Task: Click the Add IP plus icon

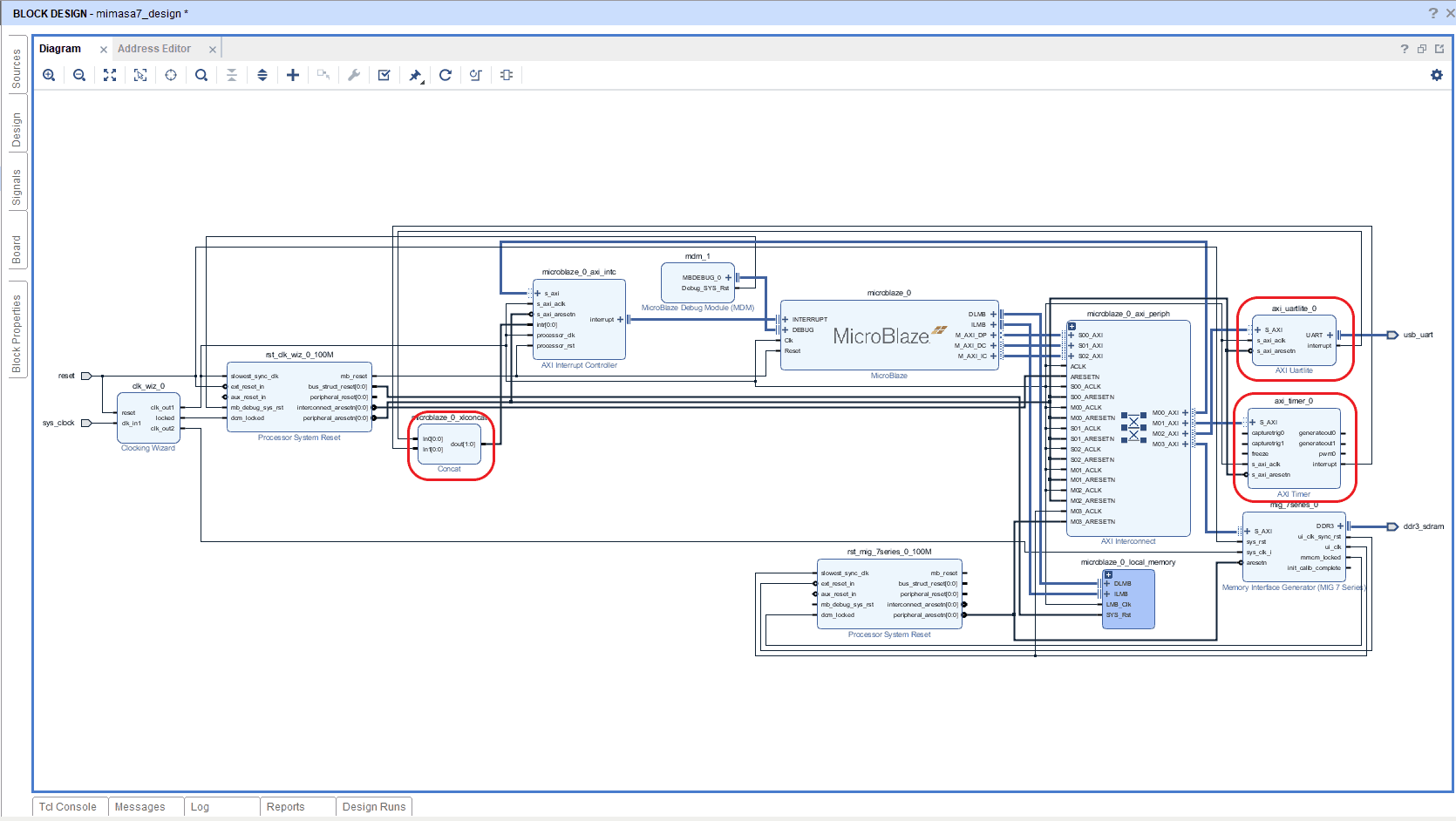Action: click(293, 75)
